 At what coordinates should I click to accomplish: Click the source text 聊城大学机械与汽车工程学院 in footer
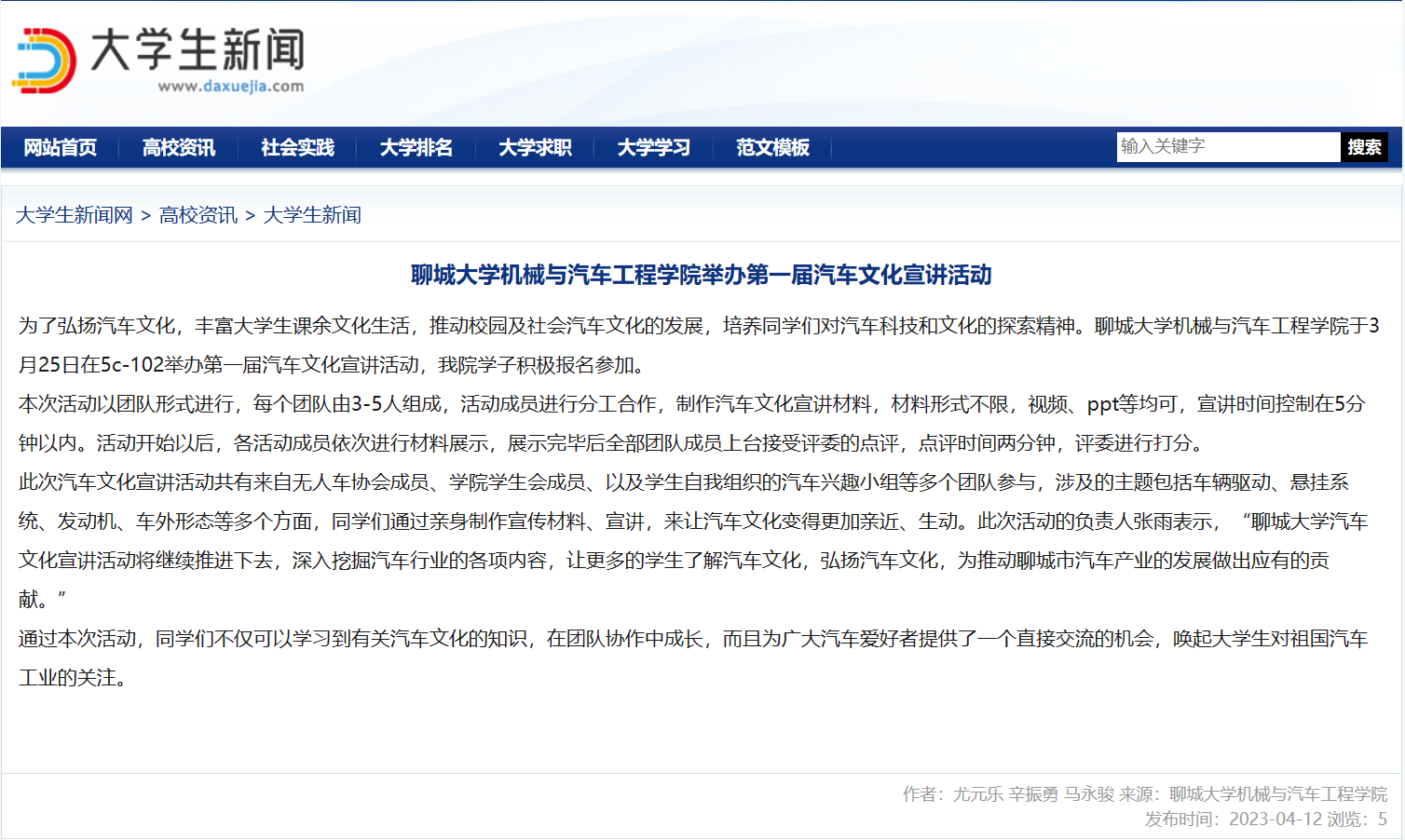click(x=1278, y=793)
